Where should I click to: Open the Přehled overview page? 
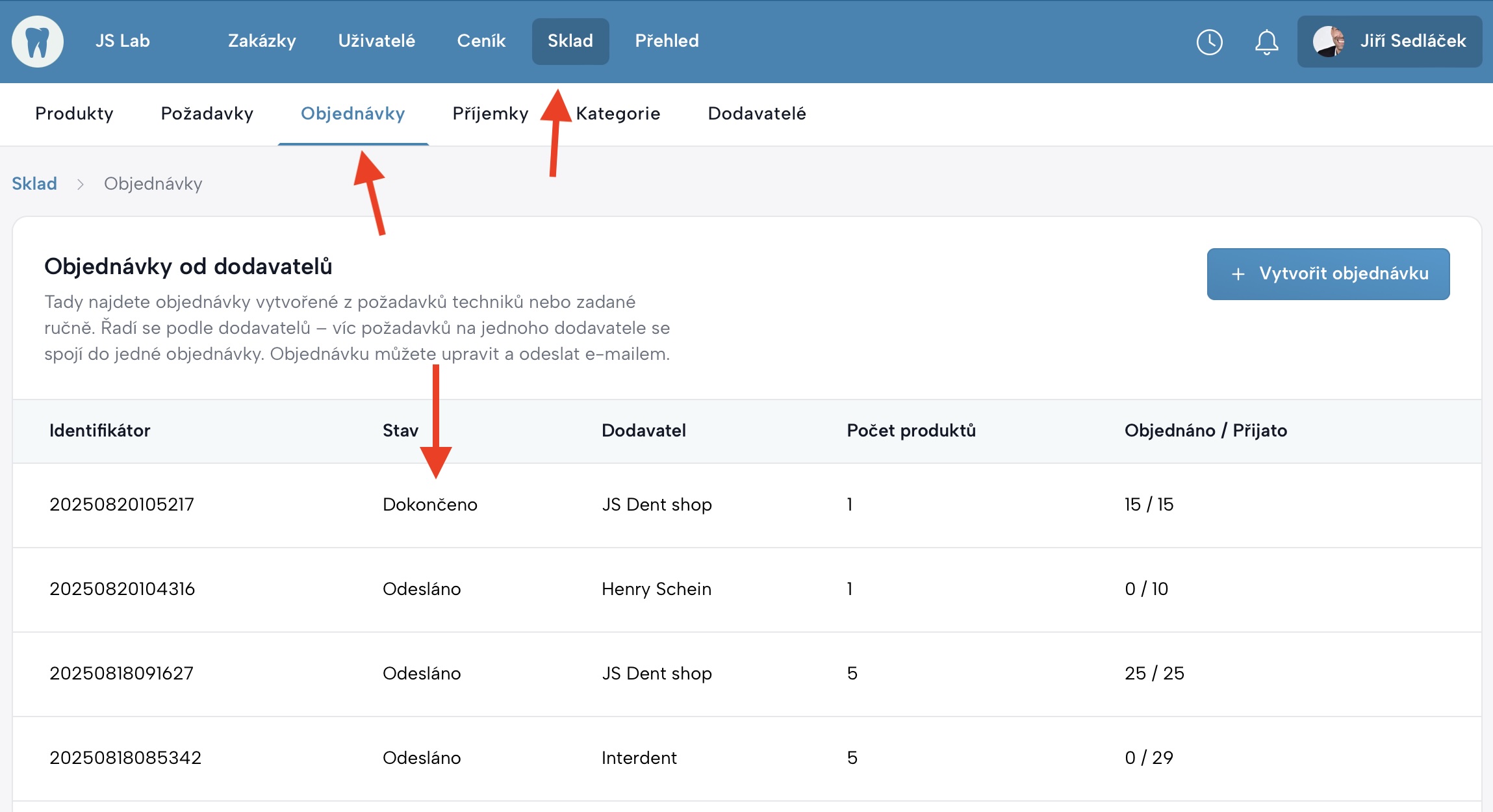667,41
